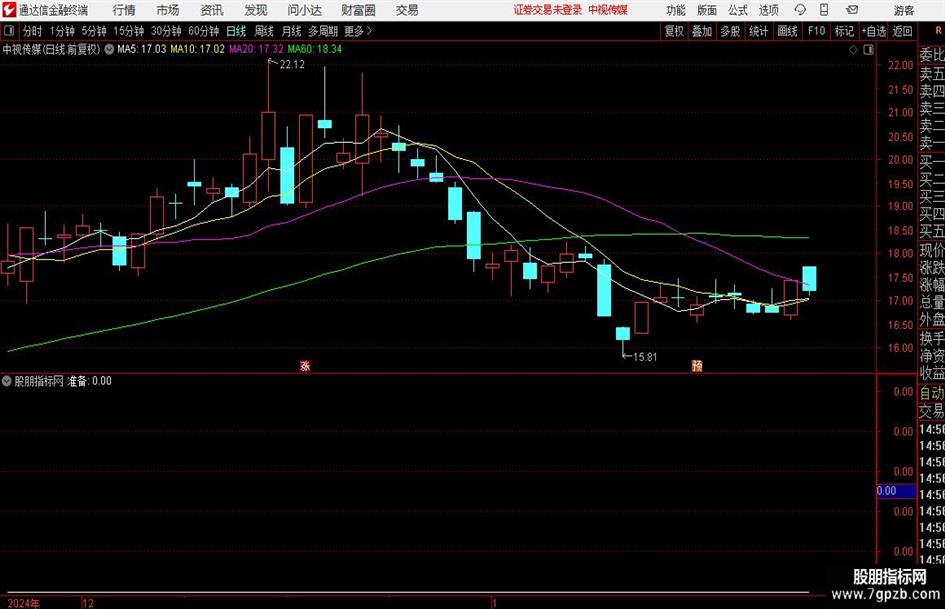
Task: Switch to the 1分钟 period tab
Action: (62, 31)
